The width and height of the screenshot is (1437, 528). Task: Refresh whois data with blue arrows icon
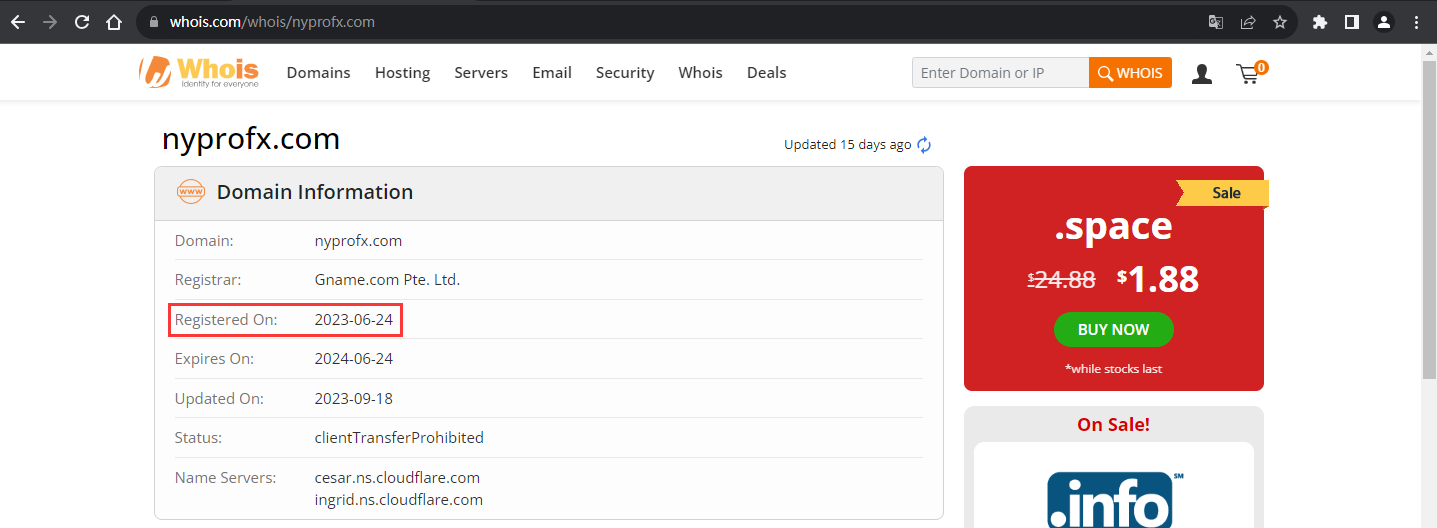924,145
